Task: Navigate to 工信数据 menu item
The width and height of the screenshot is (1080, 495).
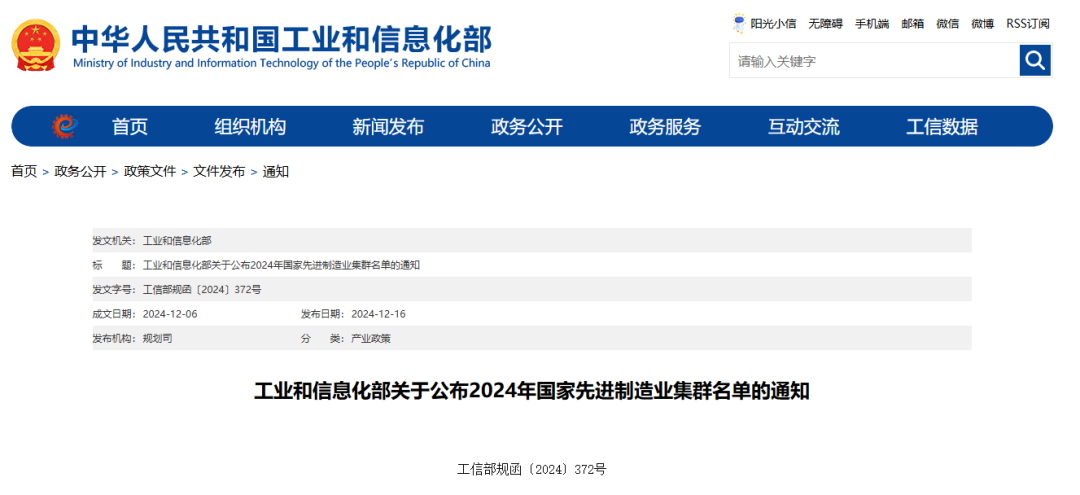Action: click(x=942, y=127)
